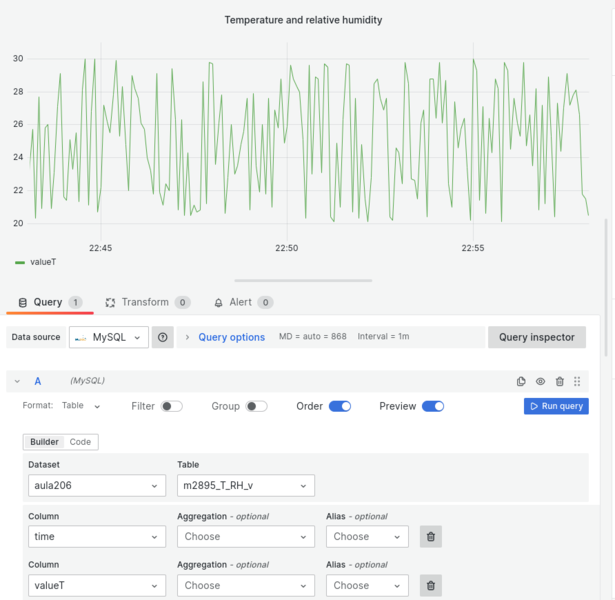The height and width of the screenshot is (600, 615).
Task: Delete query A with the trash icon
Action: coord(560,381)
